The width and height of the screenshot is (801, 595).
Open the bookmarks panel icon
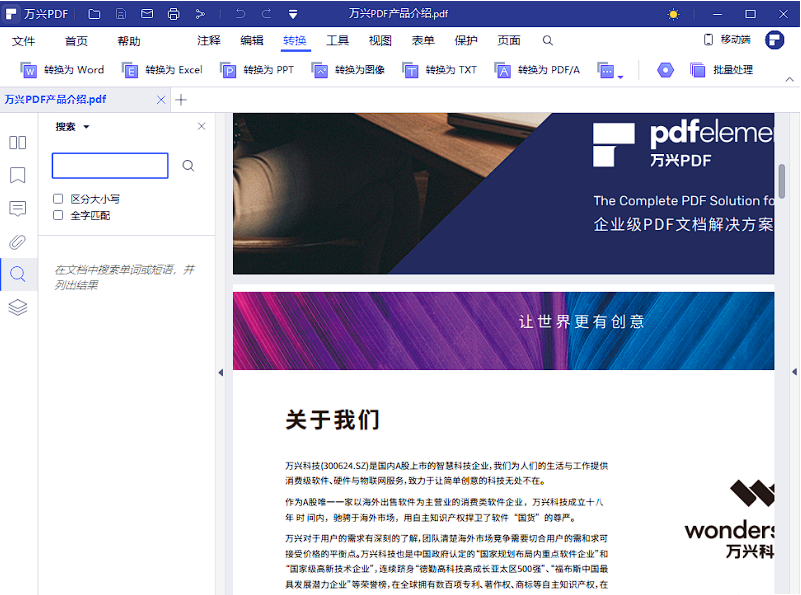click(17, 176)
